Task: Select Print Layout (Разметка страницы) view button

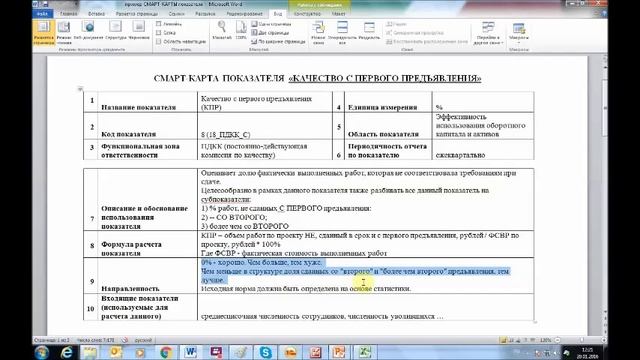Action: [x=43, y=32]
